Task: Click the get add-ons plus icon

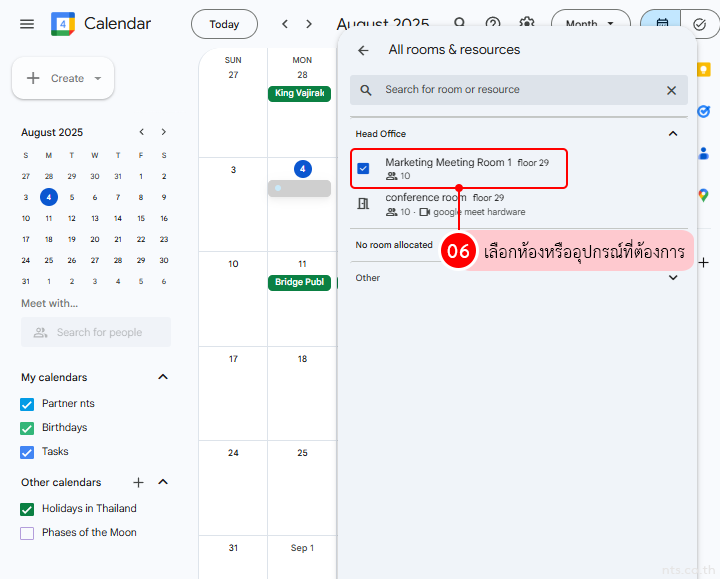Action: tap(703, 263)
